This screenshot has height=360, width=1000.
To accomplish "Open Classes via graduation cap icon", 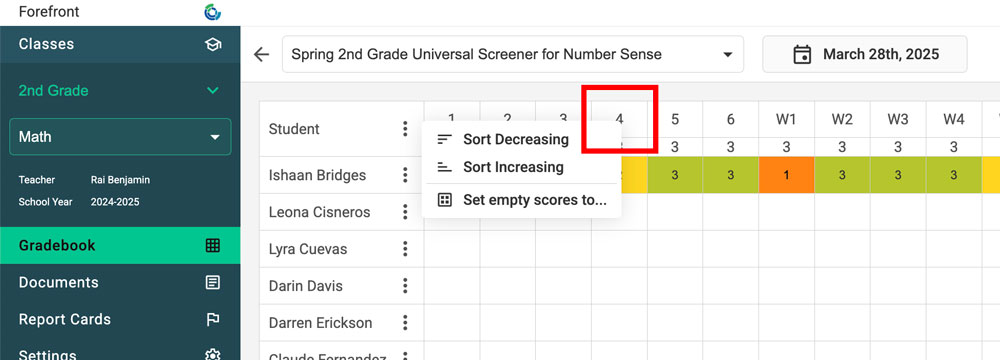I will click(x=212, y=44).
